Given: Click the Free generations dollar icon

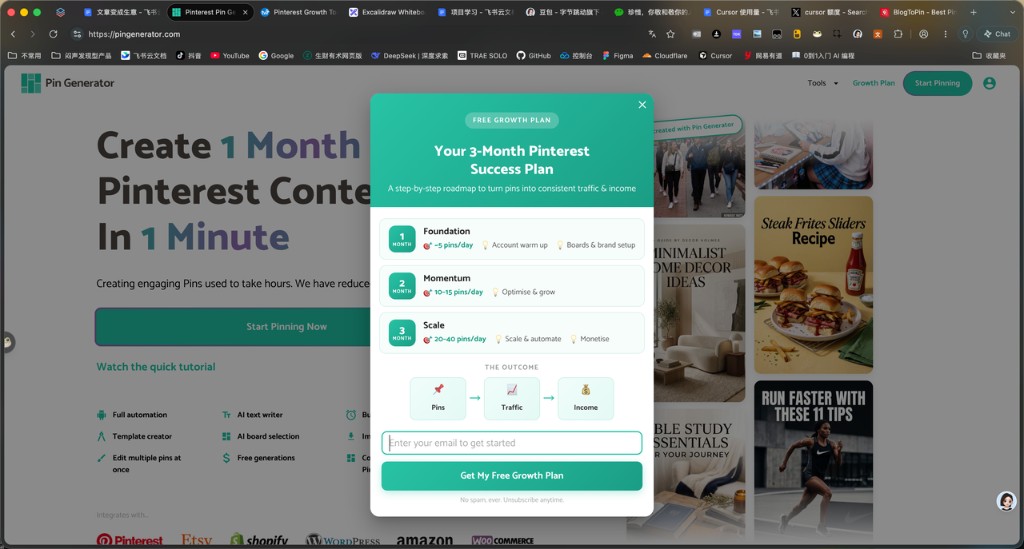Looking at the screenshot, I should (x=226, y=458).
